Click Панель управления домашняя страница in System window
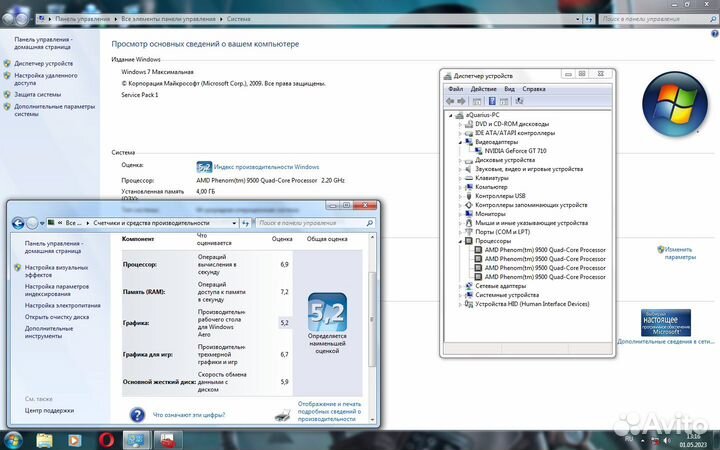Image resolution: width=720 pixels, height=450 pixels. 43,43
